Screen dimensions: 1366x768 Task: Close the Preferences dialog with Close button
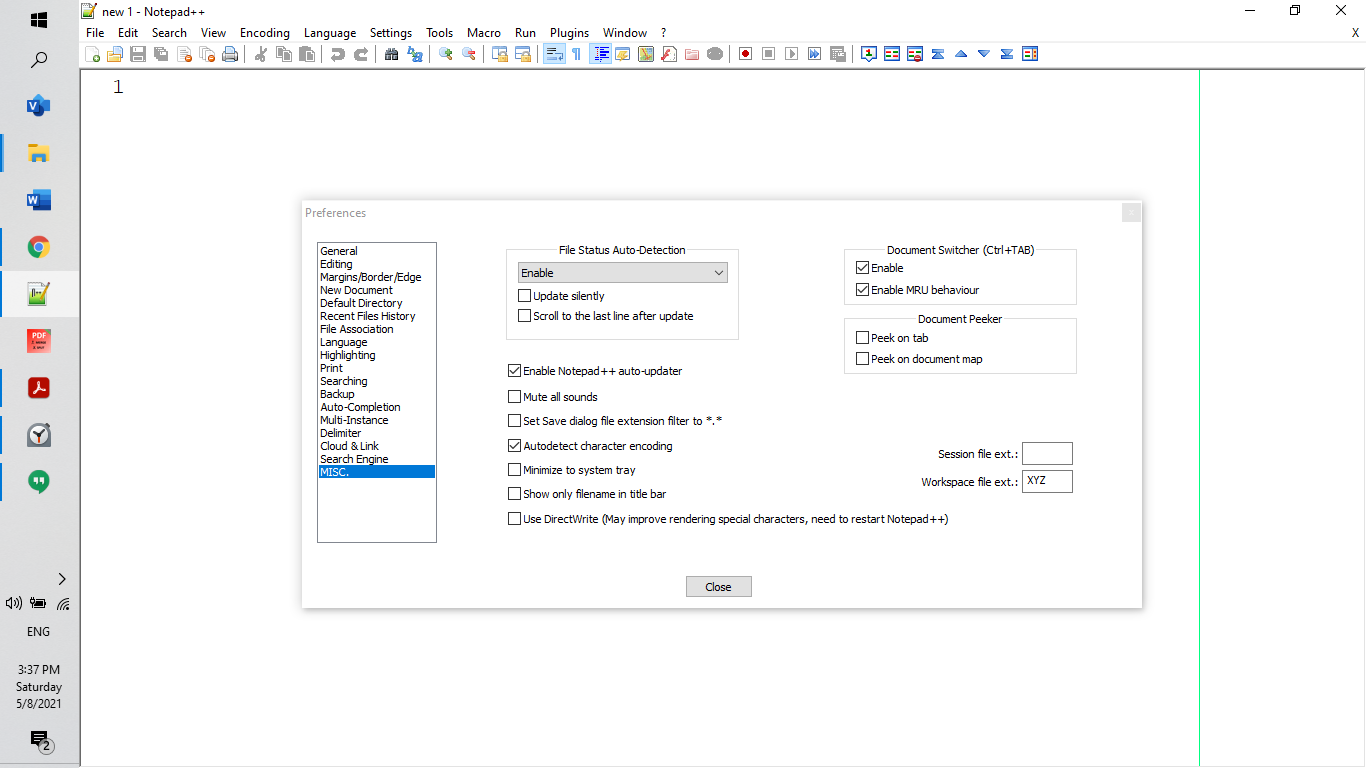[x=718, y=587]
